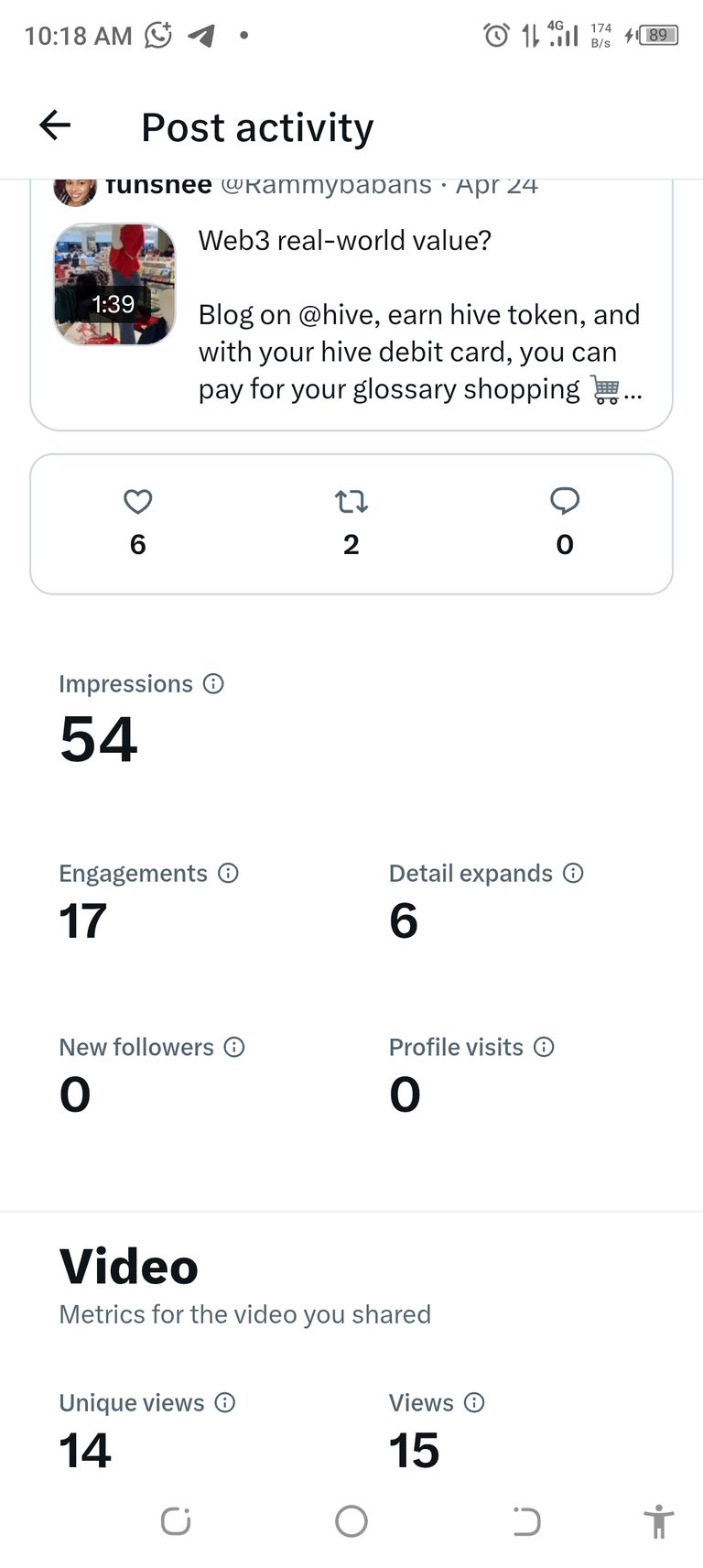Open the Impressions info icon
The height and width of the screenshot is (1568, 703).
(213, 683)
